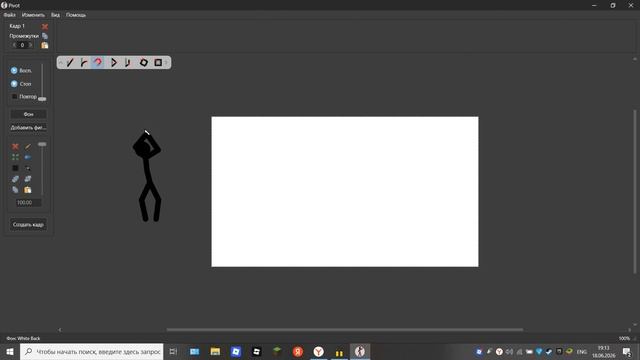Open Yandex Browser from taskbar

(x=318, y=351)
